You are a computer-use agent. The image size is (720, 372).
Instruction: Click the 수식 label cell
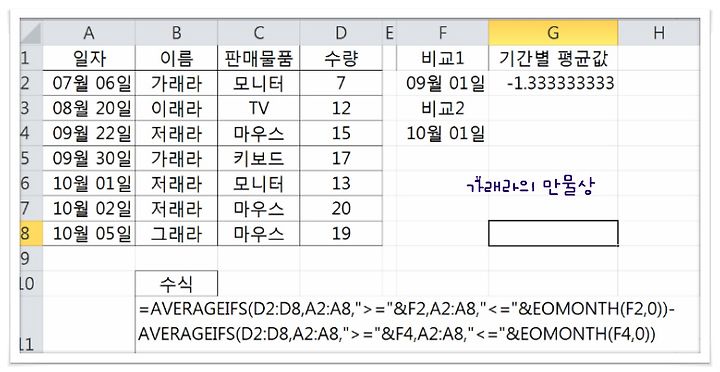tap(176, 283)
